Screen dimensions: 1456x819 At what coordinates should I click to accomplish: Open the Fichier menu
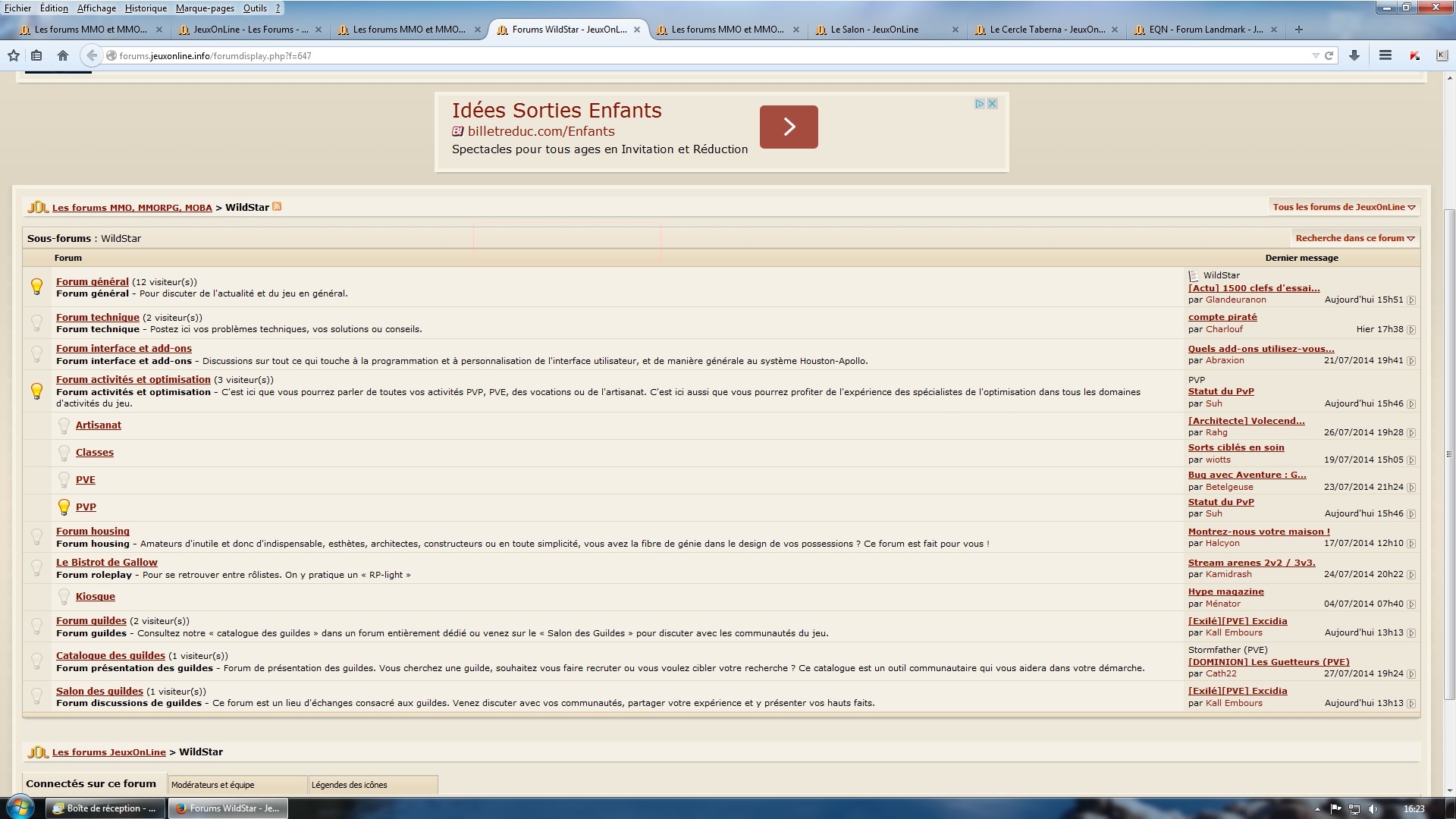pos(17,8)
